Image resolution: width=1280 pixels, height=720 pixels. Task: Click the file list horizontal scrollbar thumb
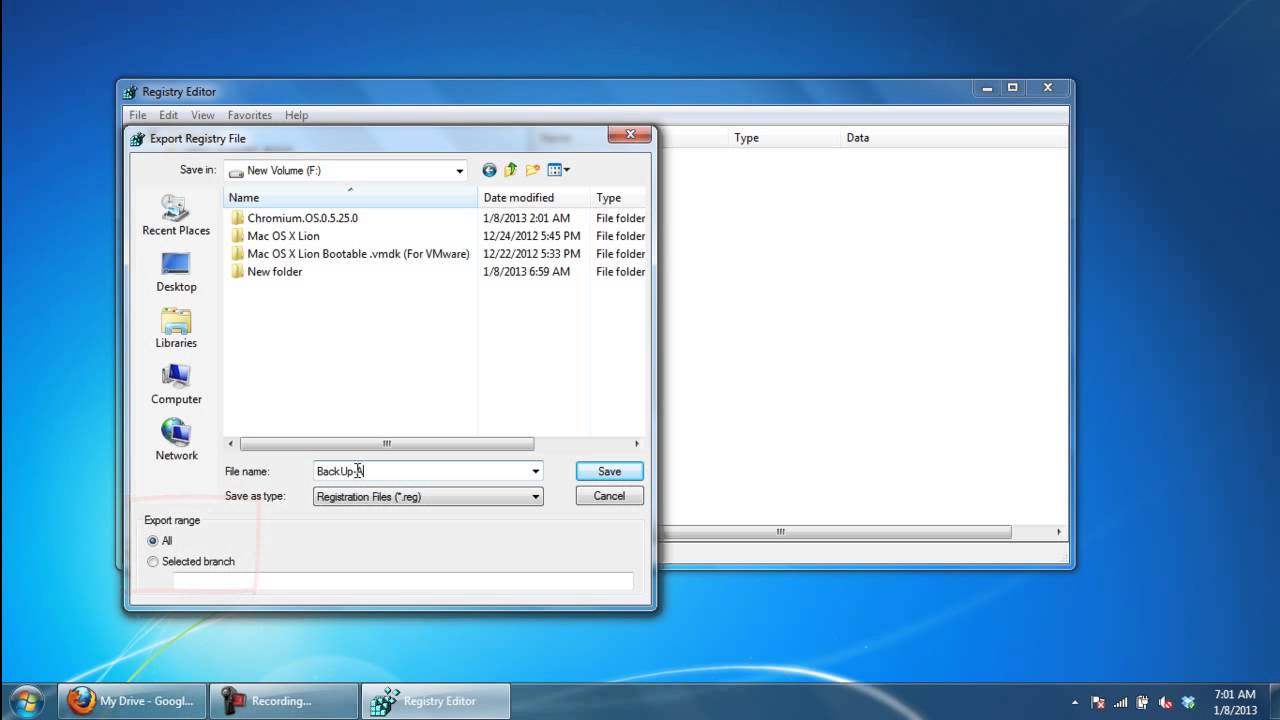[387, 444]
